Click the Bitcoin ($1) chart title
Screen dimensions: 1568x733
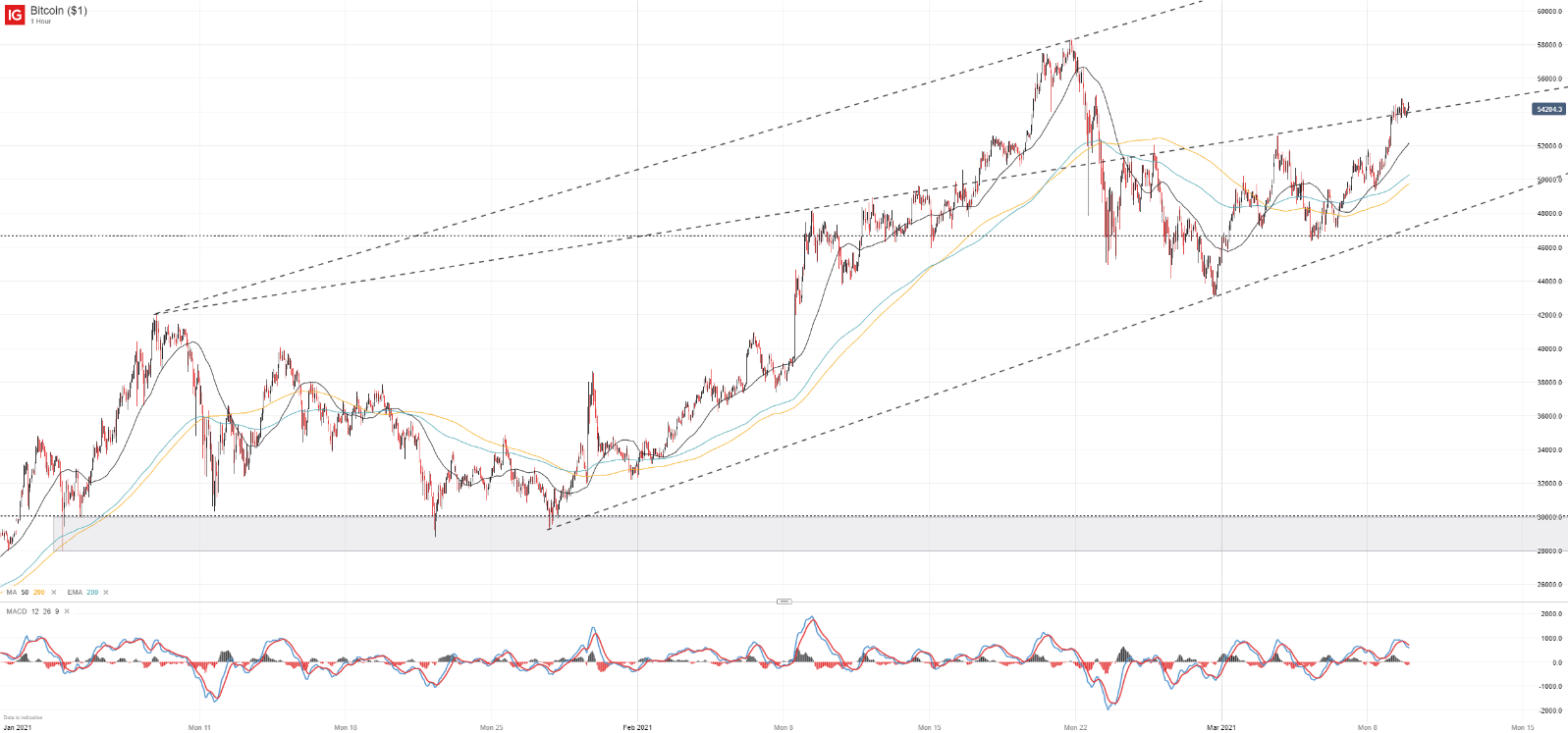(x=58, y=11)
